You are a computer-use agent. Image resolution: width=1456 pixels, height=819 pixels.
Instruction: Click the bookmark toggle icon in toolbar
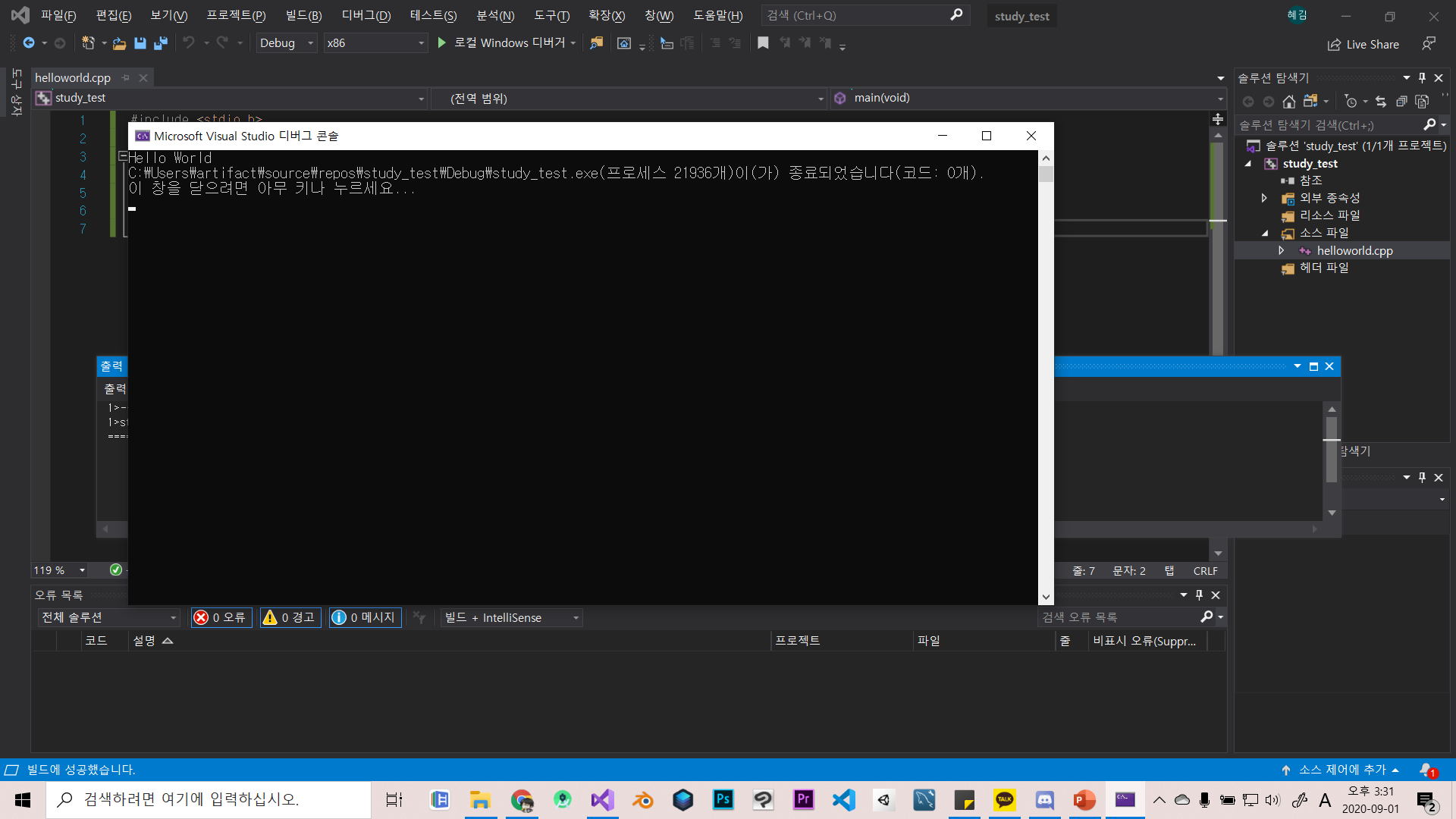[763, 43]
